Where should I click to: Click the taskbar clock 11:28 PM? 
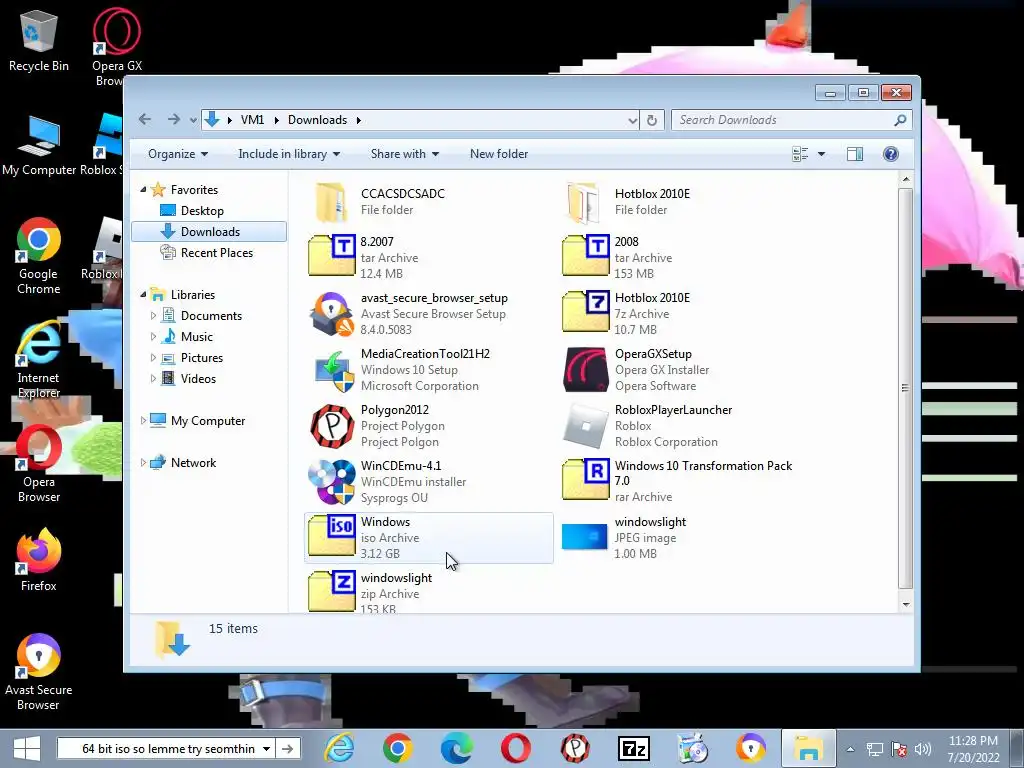973,741
